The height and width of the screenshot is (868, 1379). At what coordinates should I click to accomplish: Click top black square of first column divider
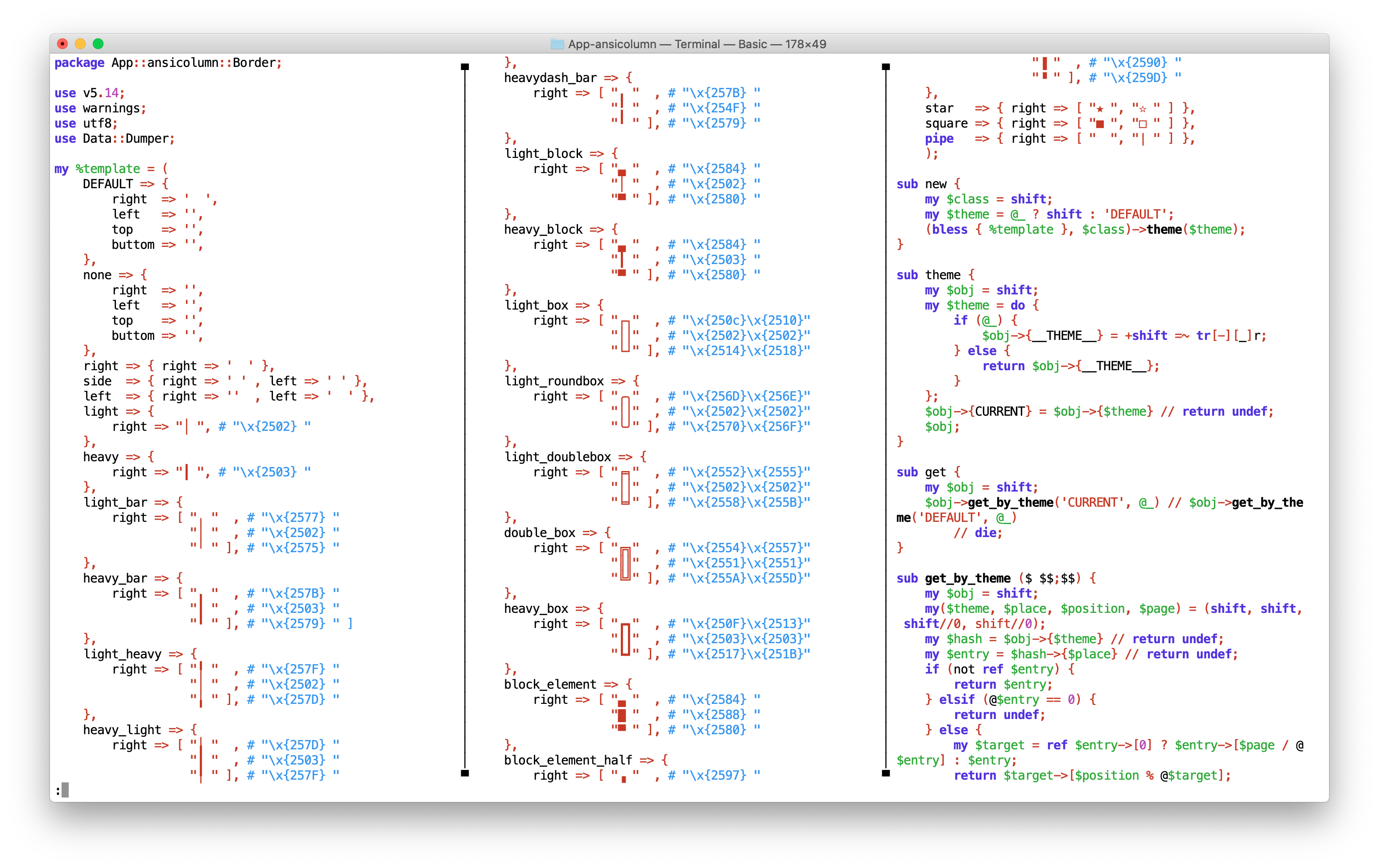click(x=465, y=67)
